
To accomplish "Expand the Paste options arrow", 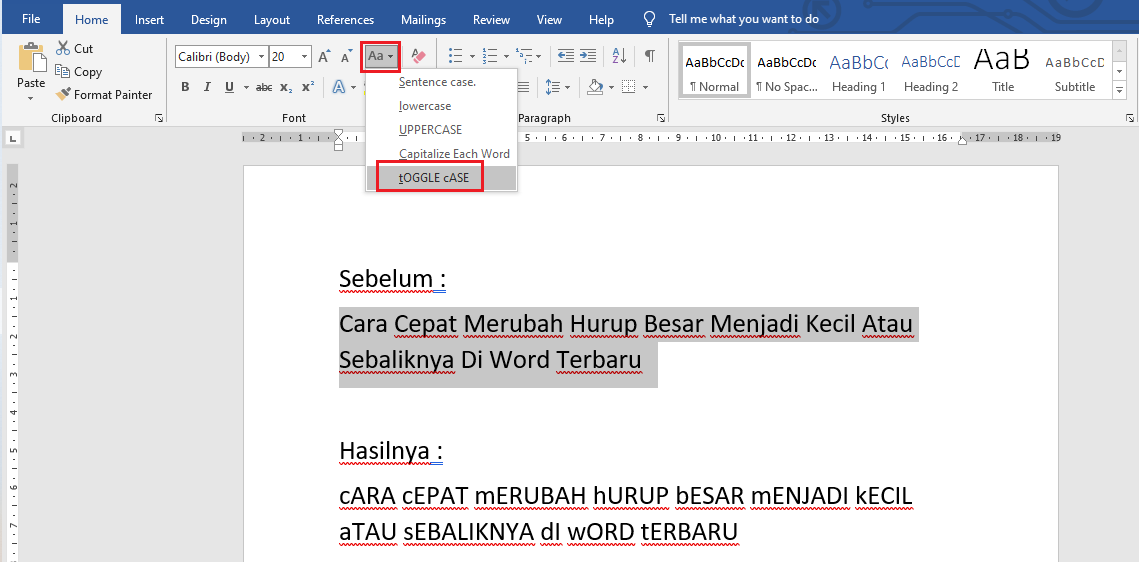I will 31,97.
